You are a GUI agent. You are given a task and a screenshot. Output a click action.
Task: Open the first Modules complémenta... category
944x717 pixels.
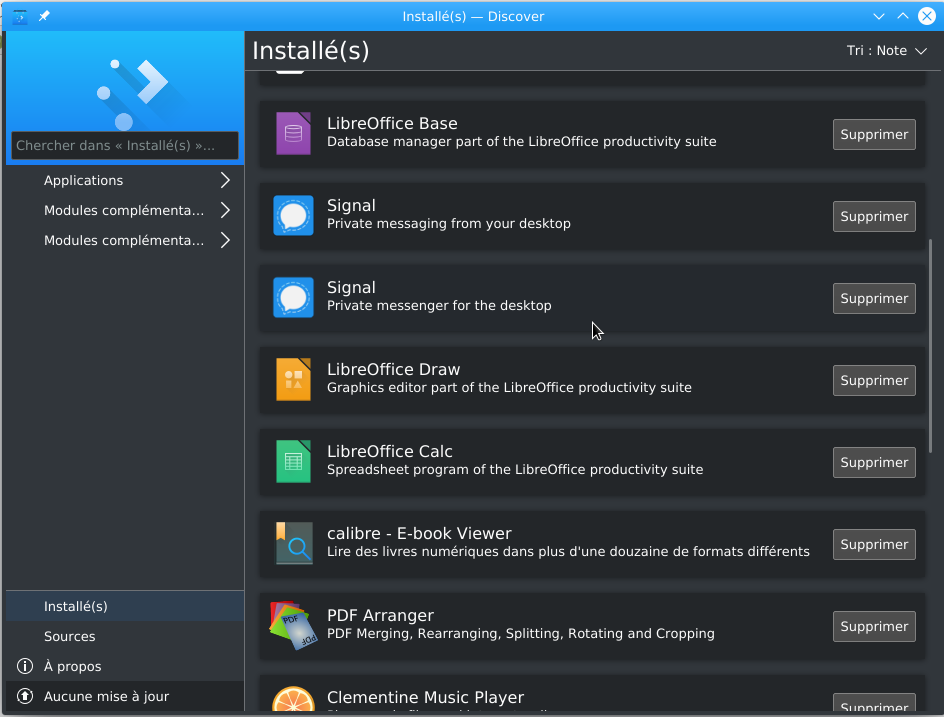pyautogui.click(x=125, y=210)
